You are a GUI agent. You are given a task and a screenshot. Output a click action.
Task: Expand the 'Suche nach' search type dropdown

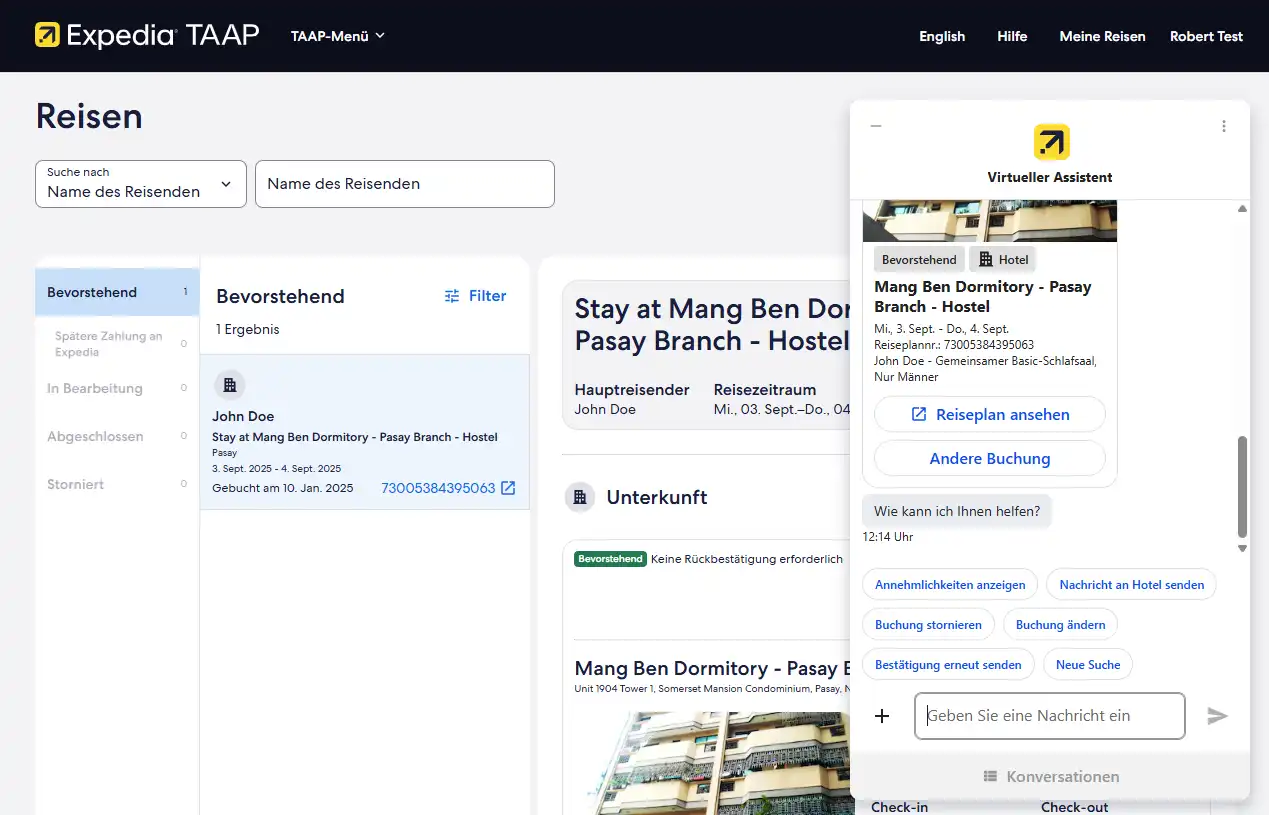(x=141, y=184)
